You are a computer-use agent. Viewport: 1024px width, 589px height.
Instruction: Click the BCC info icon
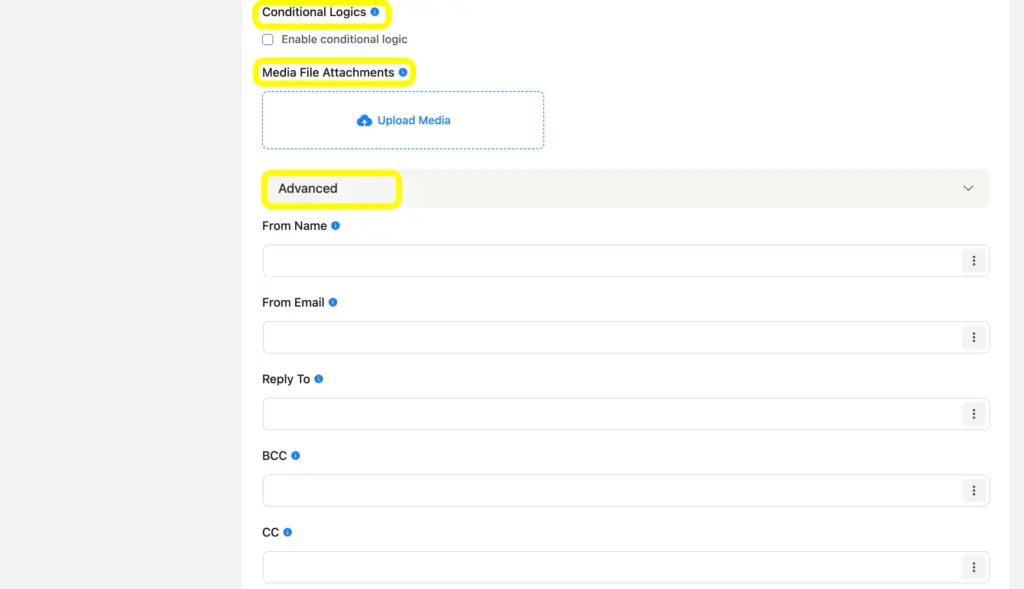click(296, 456)
